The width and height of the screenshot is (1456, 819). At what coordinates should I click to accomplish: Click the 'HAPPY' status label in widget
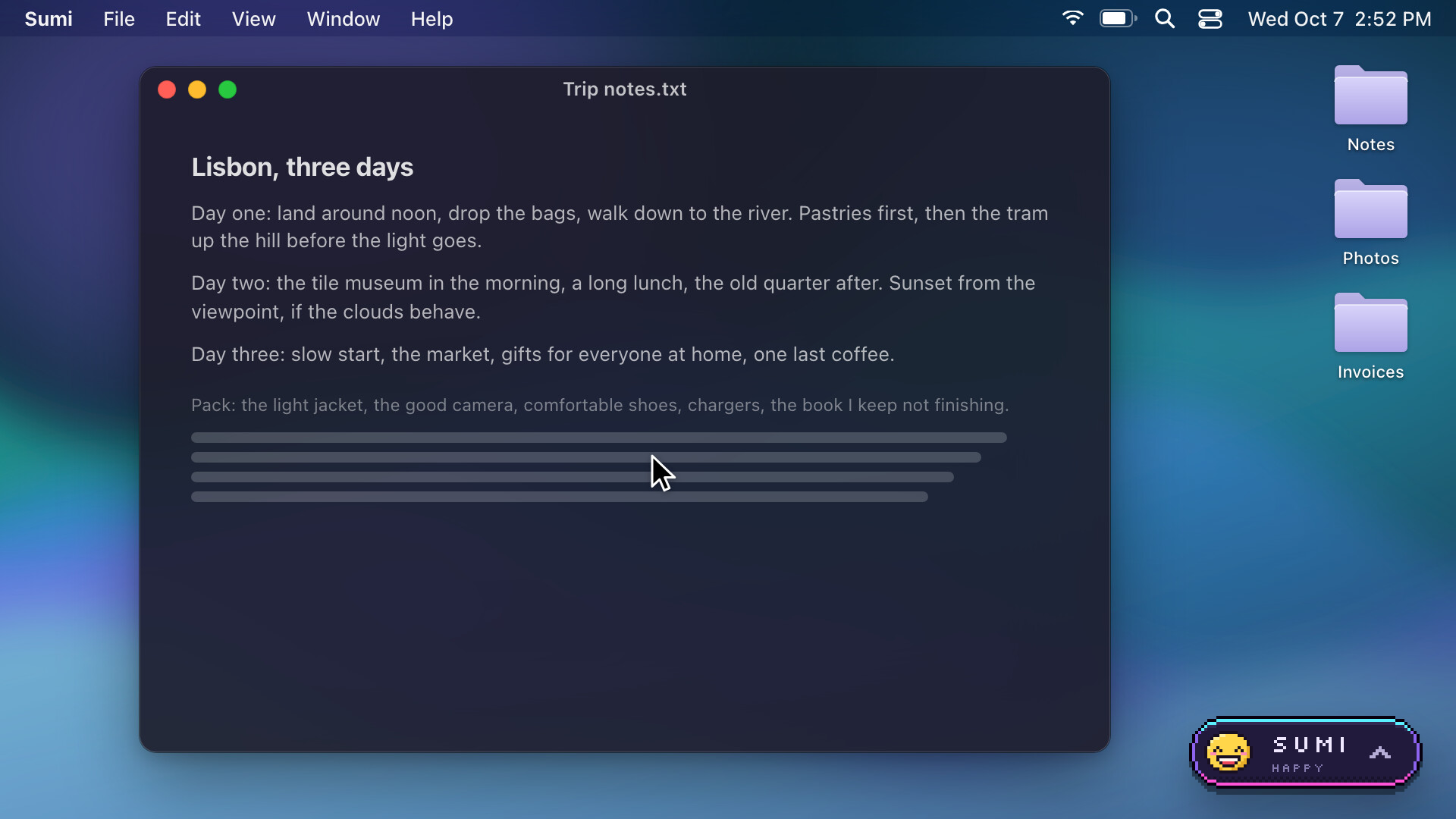tap(1298, 768)
